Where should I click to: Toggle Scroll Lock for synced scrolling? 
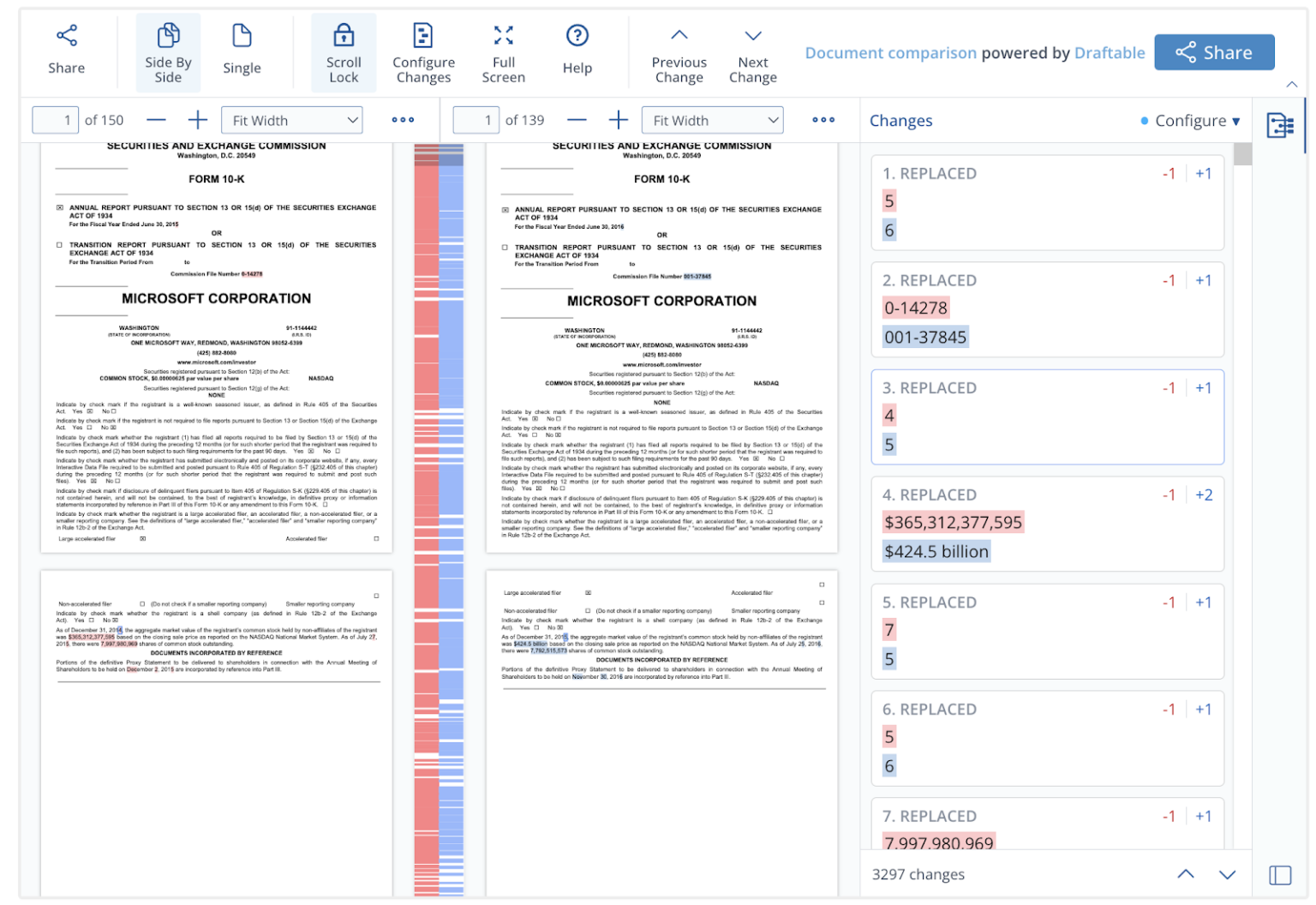[343, 51]
